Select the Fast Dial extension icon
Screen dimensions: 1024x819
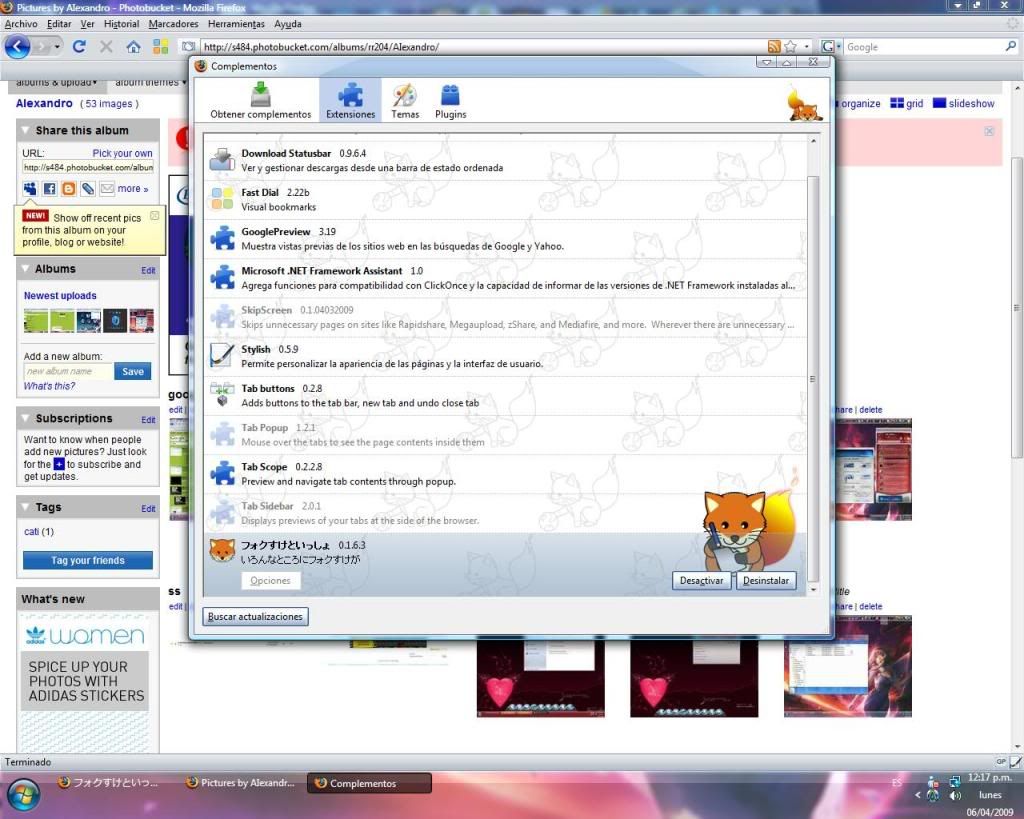pyautogui.click(x=222, y=199)
